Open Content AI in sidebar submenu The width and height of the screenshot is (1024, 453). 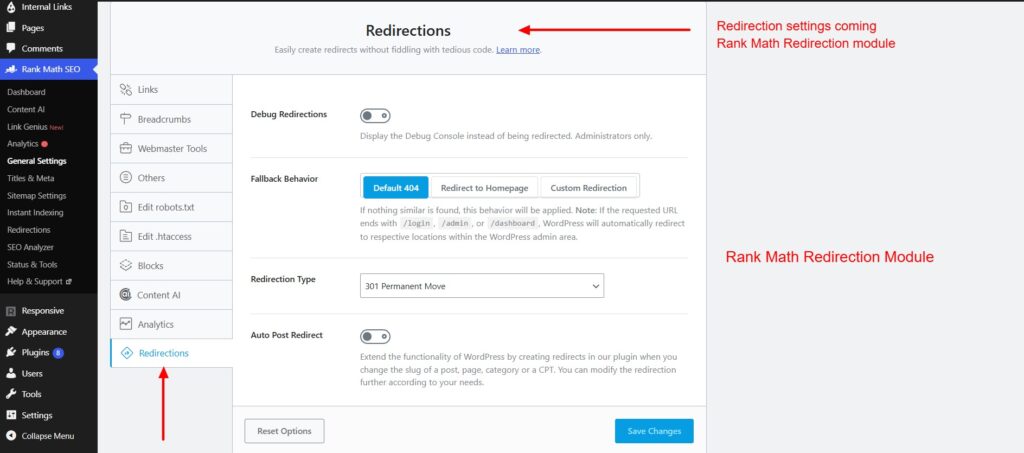(x=26, y=110)
